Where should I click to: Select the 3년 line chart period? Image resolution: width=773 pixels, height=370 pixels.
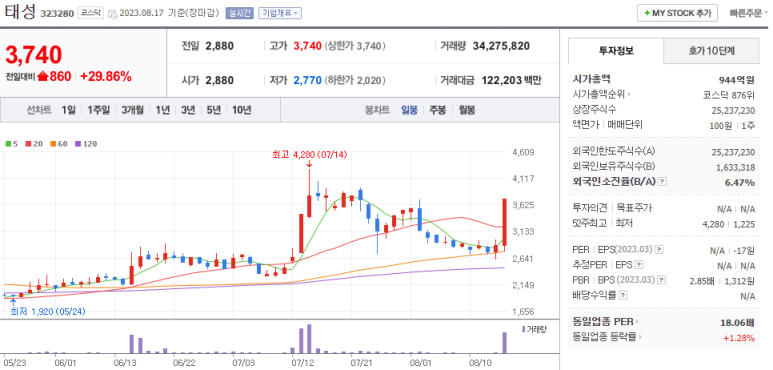[x=188, y=110]
